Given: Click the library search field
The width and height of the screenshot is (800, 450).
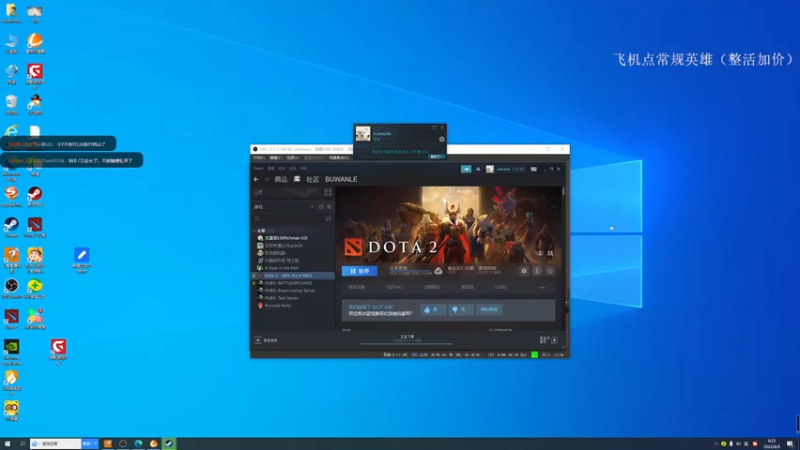Looking at the screenshot, I should coord(288,218).
